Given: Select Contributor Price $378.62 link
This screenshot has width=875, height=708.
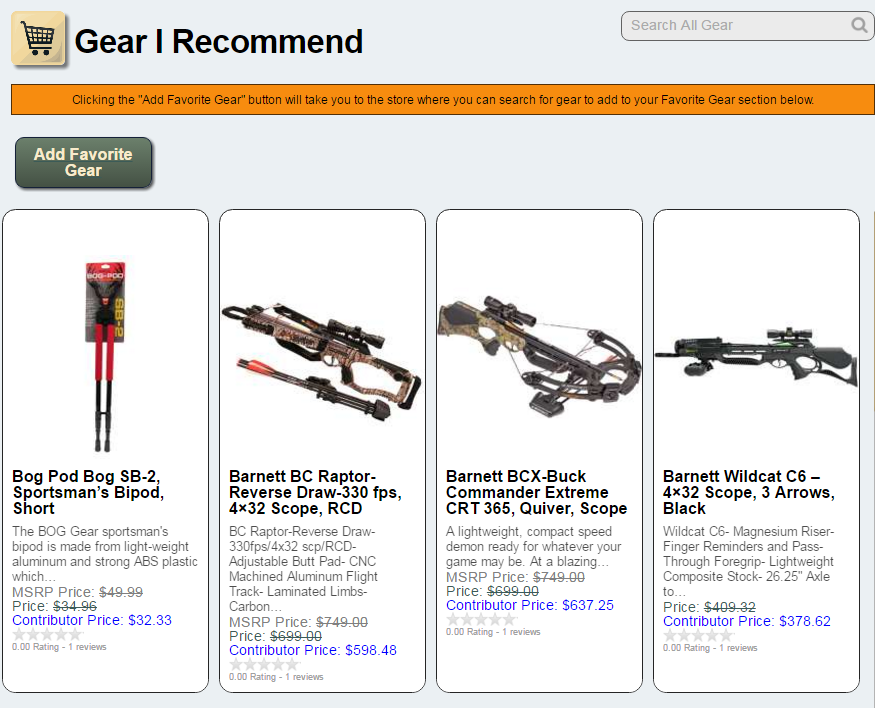Looking at the screenshot, I should (747, 622).
